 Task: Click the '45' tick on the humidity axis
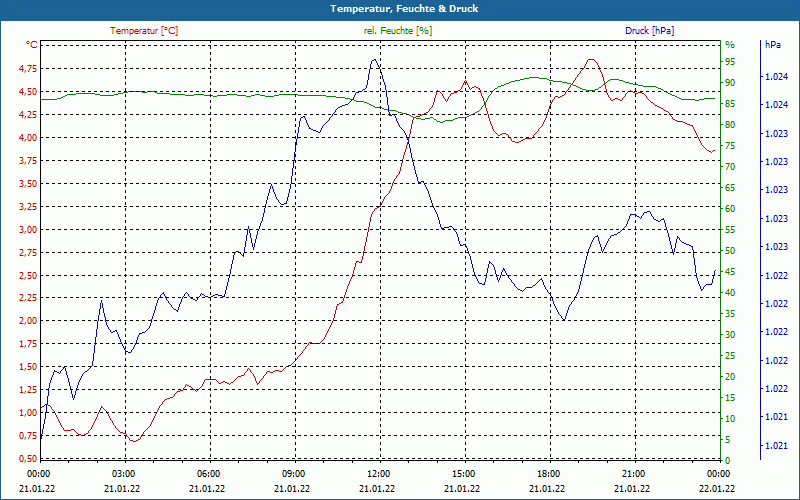click(x=730, y=271)
